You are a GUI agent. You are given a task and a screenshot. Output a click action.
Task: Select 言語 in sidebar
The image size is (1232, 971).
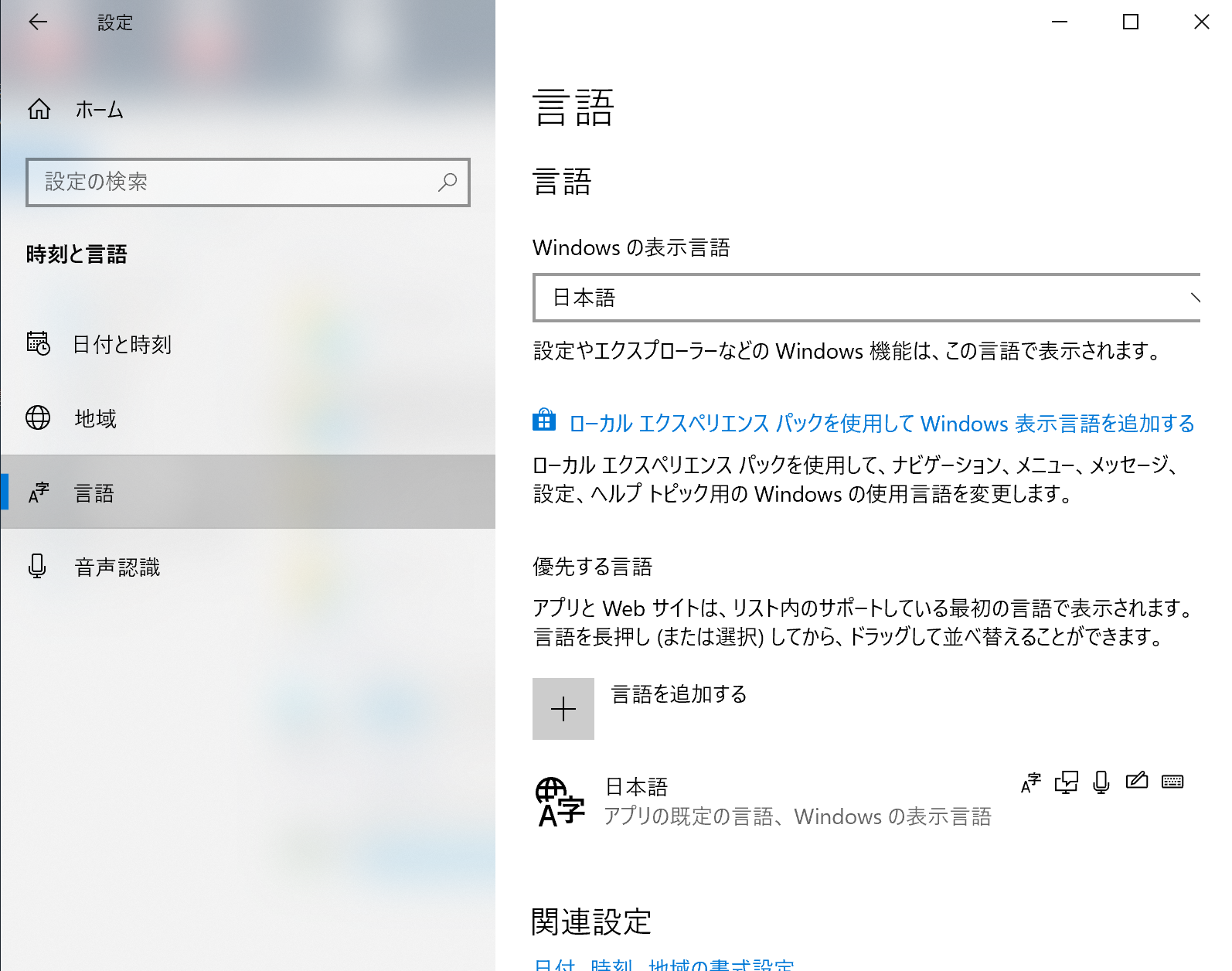[247, 492]
